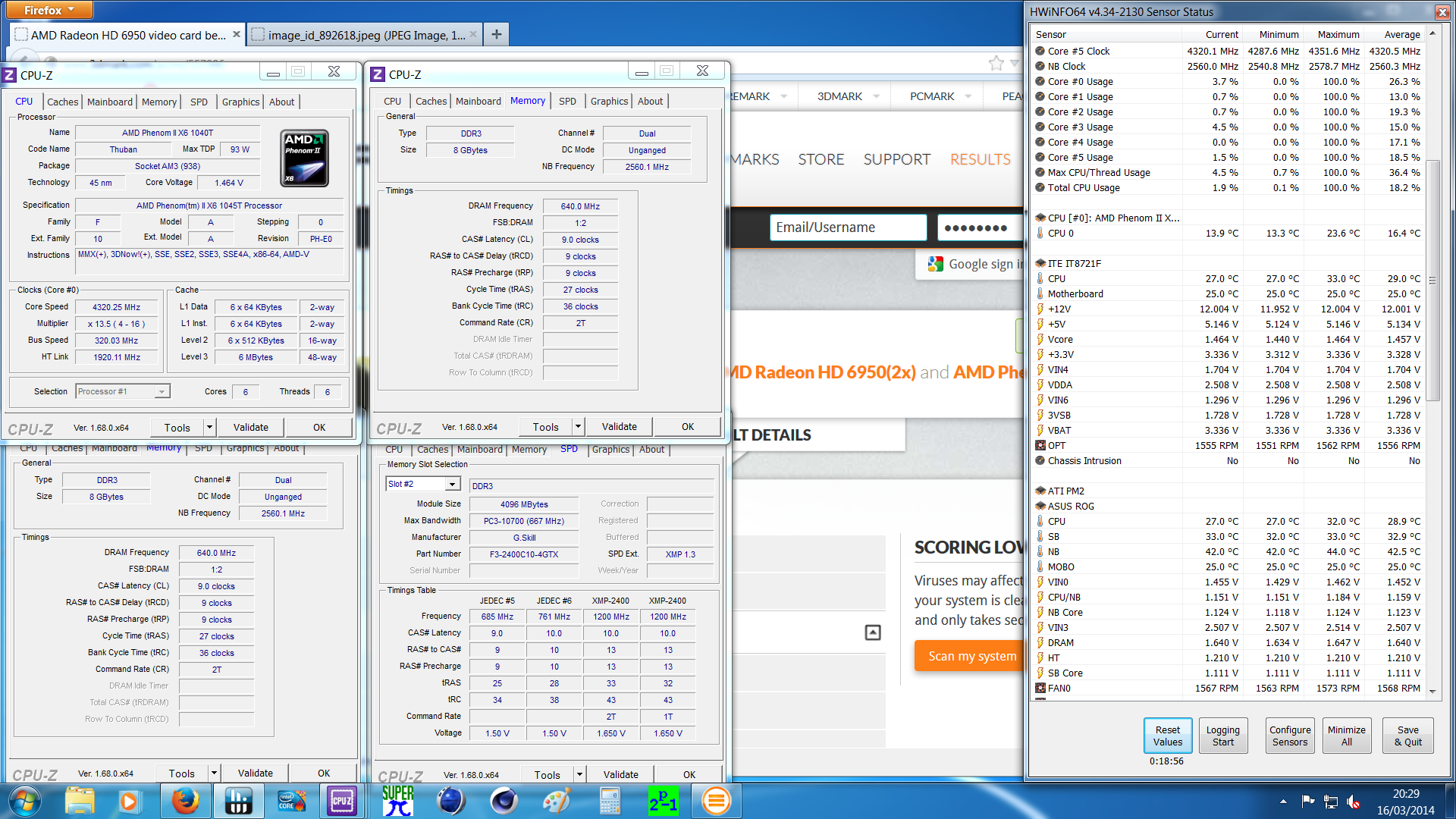Viewport: 1456px width, 819px height.
Task: Click HWiNFO sensor list scrollbar
Action: 1432,281
